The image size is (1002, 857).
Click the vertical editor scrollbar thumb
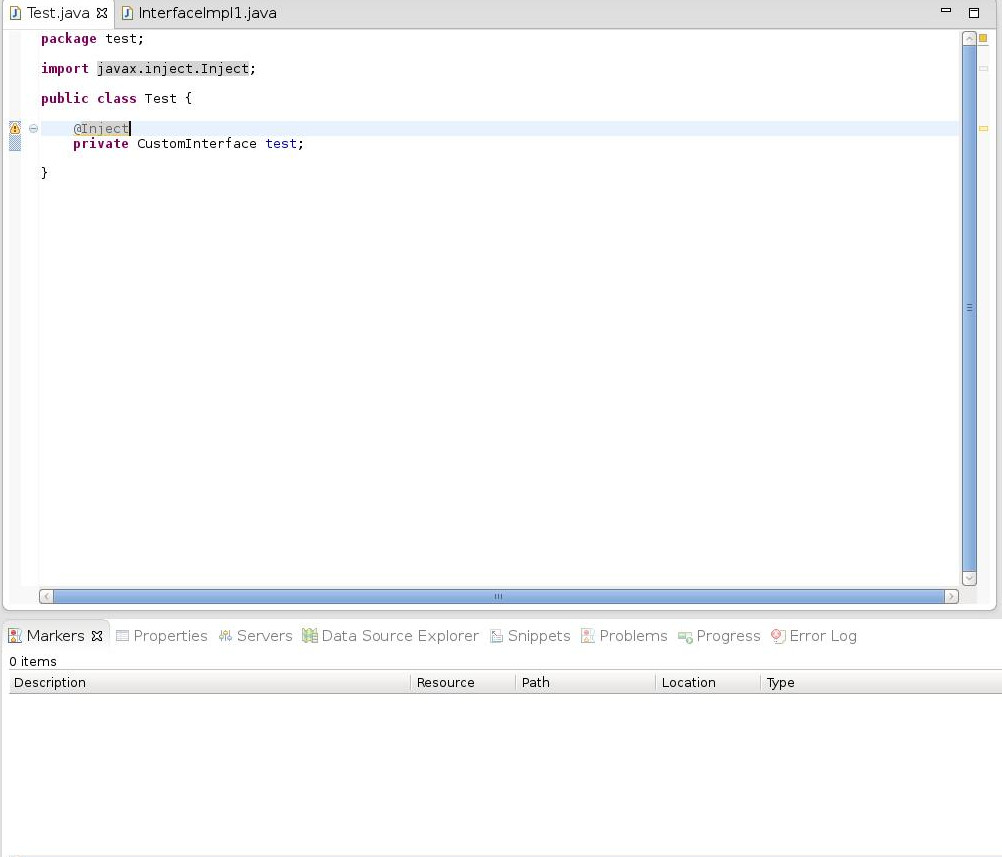click(969, 308)
